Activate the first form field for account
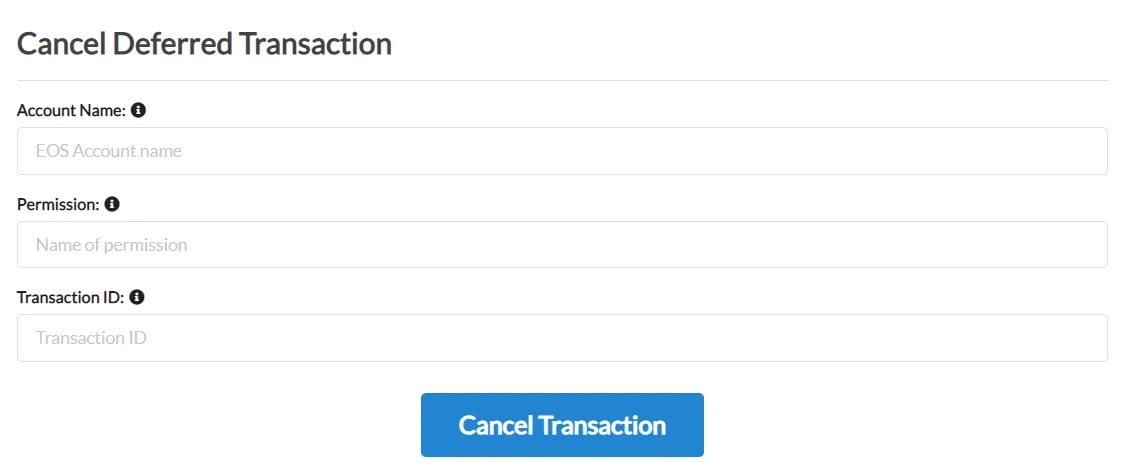The width and height of the screenshot is (1121, 468). (x=562, y=151)
